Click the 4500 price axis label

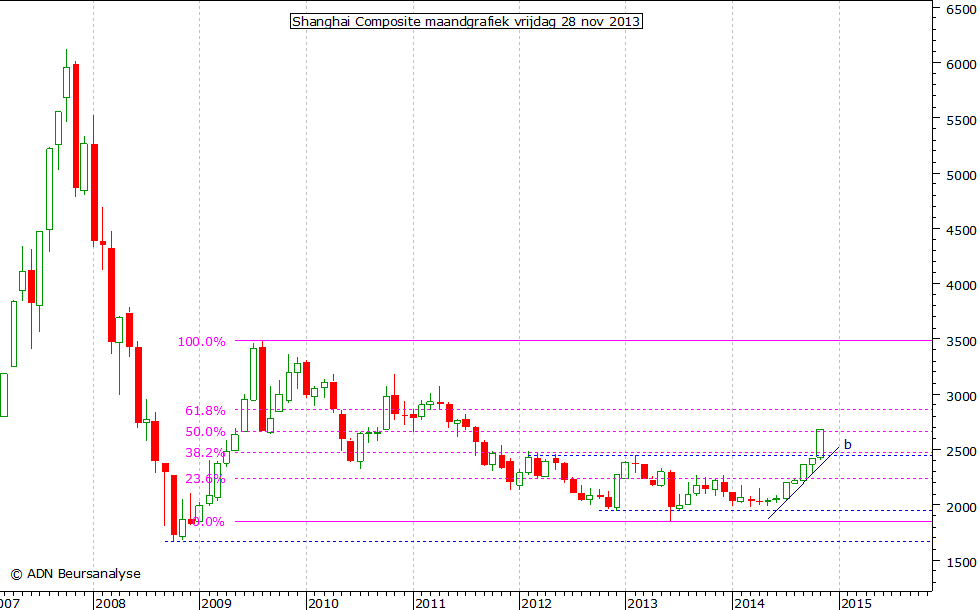(x=961, y=231)
